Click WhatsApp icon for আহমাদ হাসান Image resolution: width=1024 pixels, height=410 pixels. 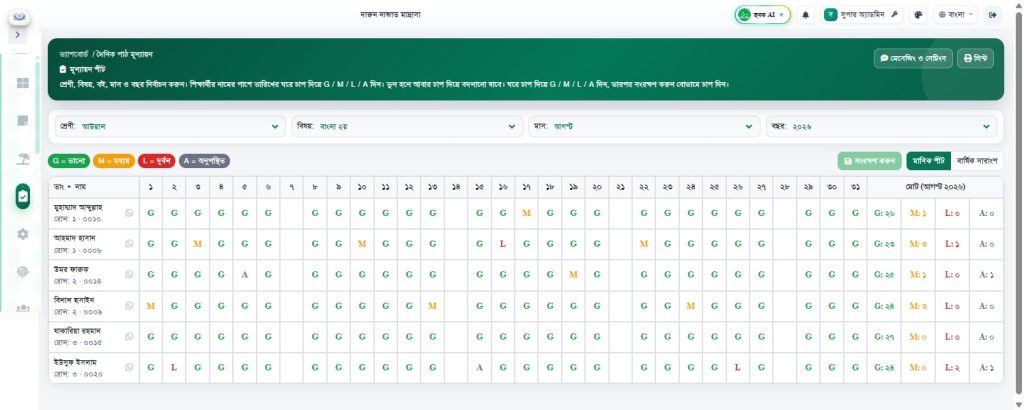click(x=129, y=244)
